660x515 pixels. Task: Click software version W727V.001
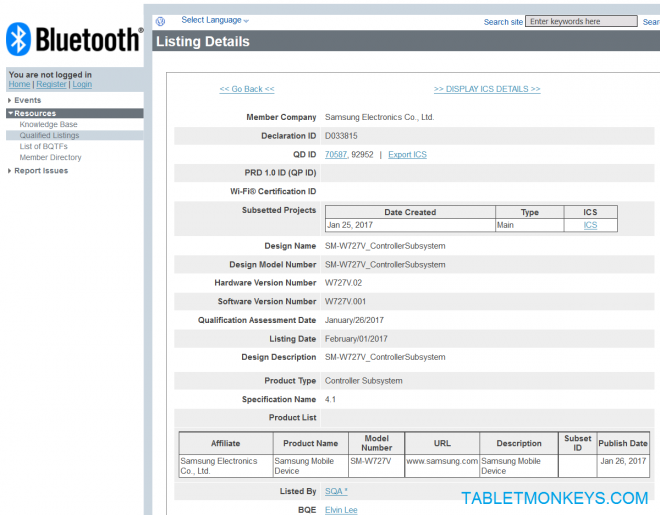point(345,302)
